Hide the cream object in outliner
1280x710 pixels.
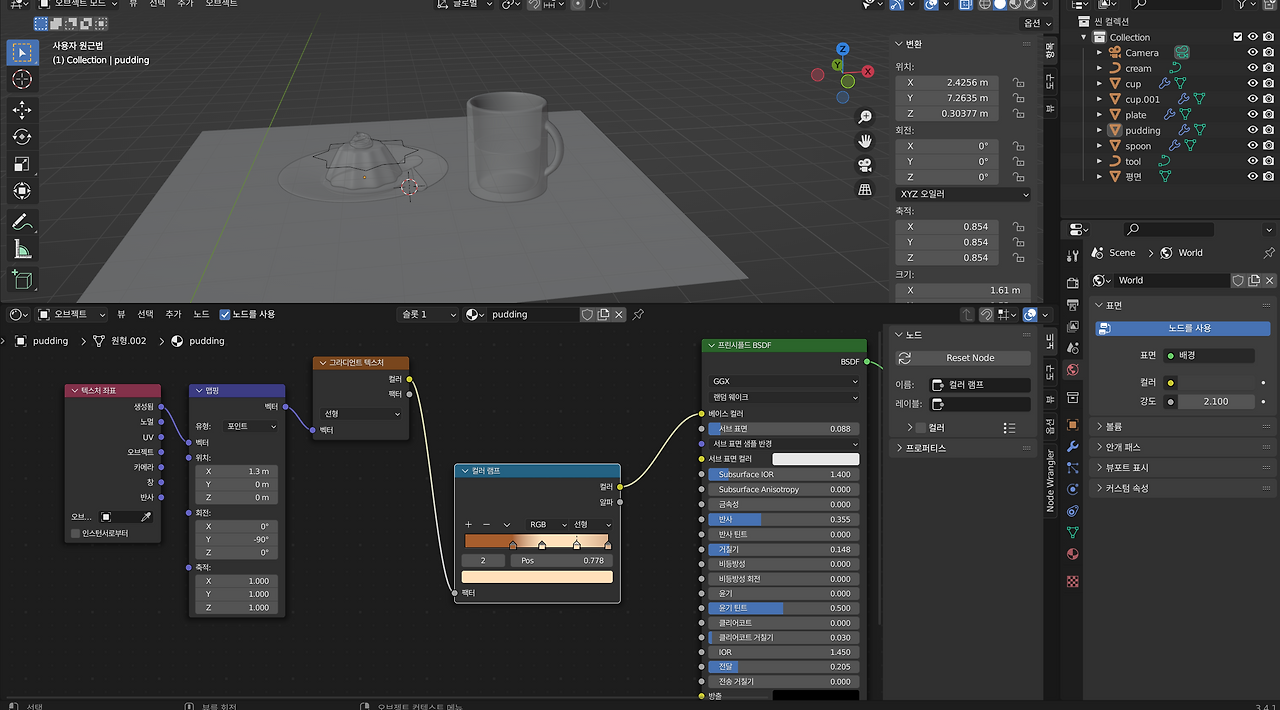(1253, 68)
